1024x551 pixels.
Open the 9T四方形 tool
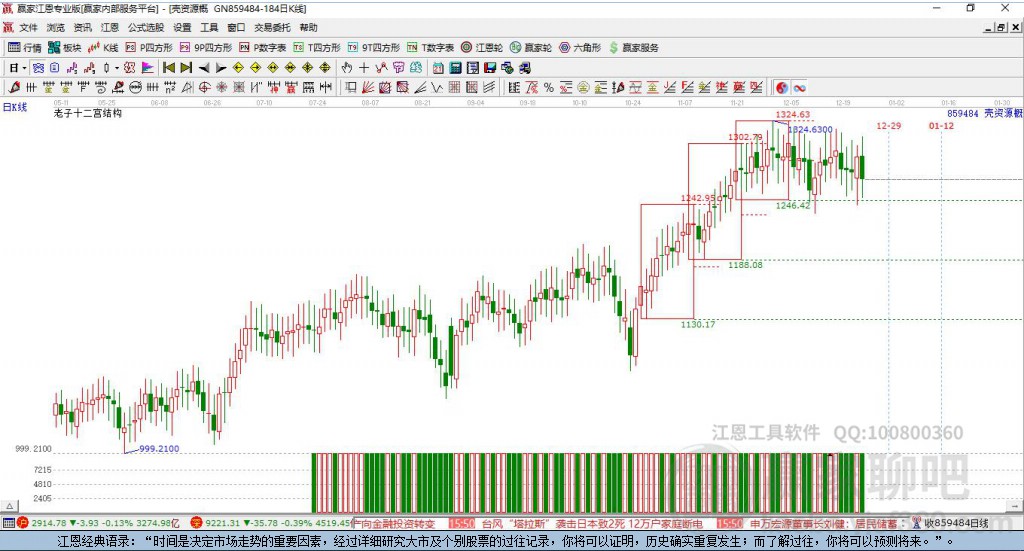pos(374,48)
